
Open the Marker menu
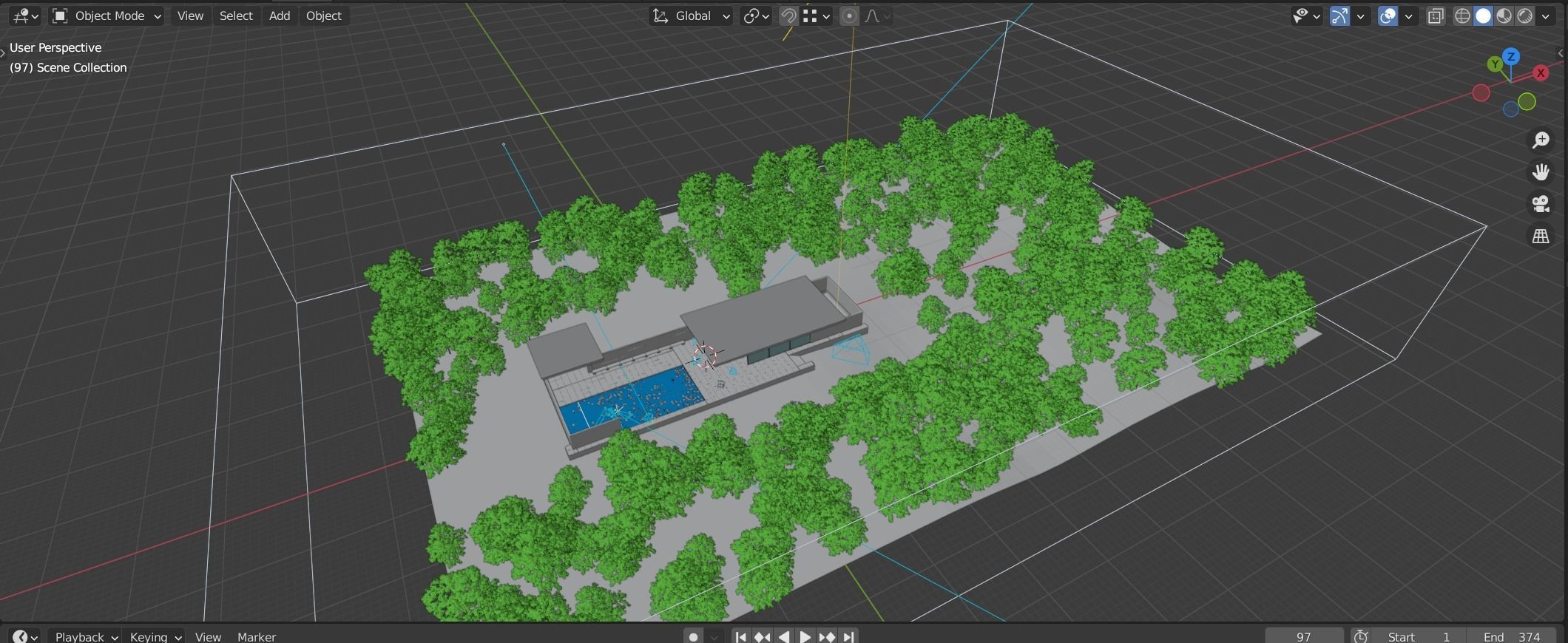pos(257,636)
